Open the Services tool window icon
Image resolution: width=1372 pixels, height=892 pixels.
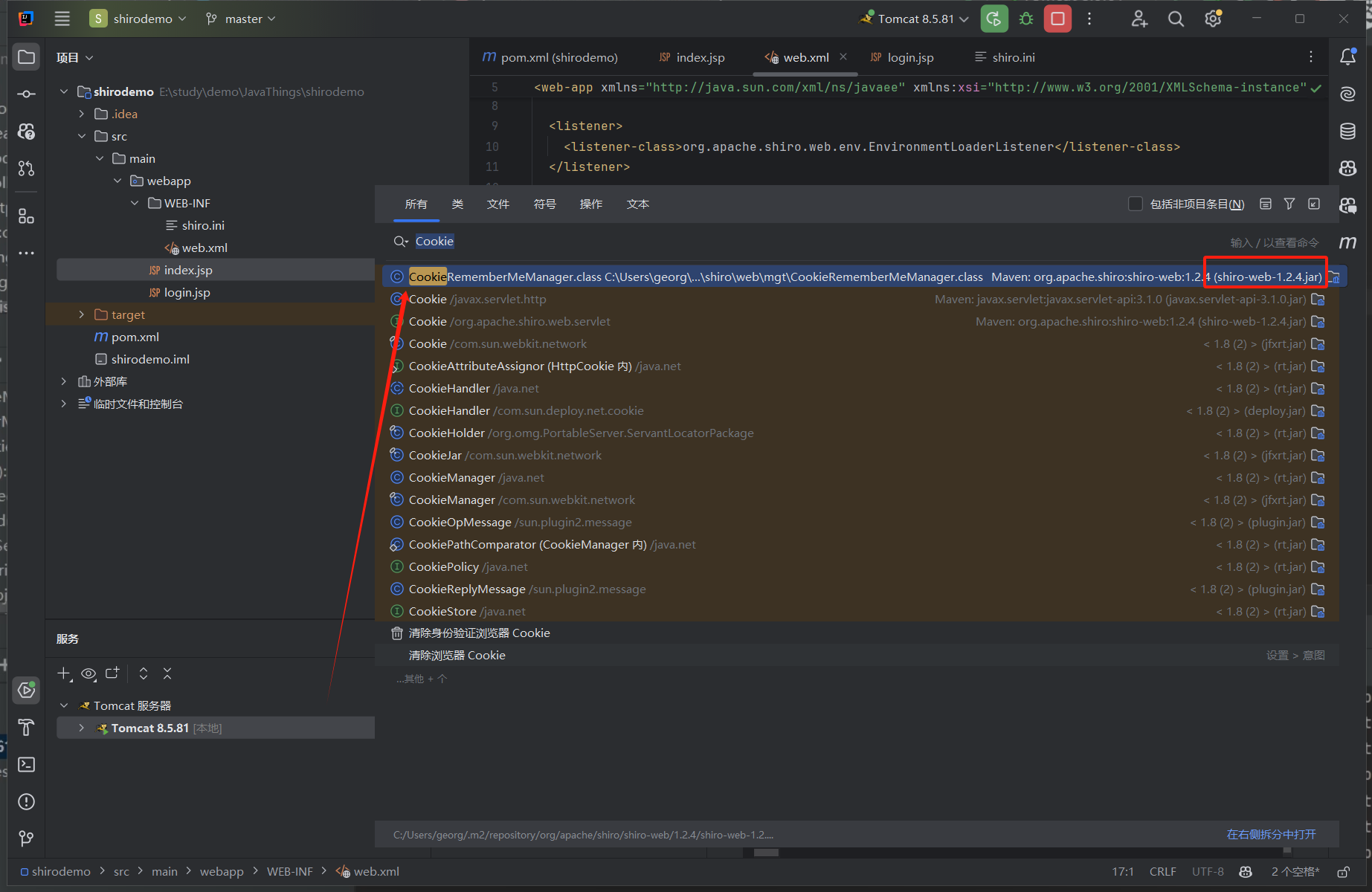click(x=26, y=690)
